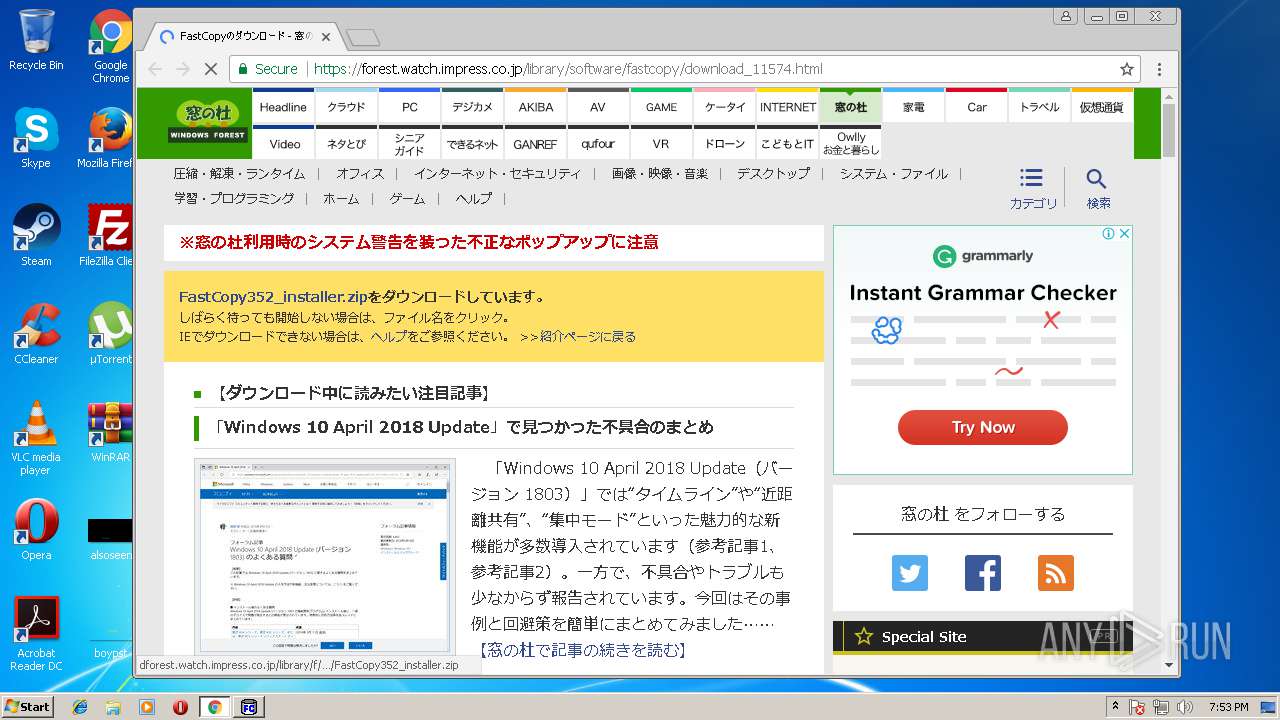Open Opera icon in taskbar
Image resolution: width=1280 pixels, height=720 pixels.
(x=180, y=707)
